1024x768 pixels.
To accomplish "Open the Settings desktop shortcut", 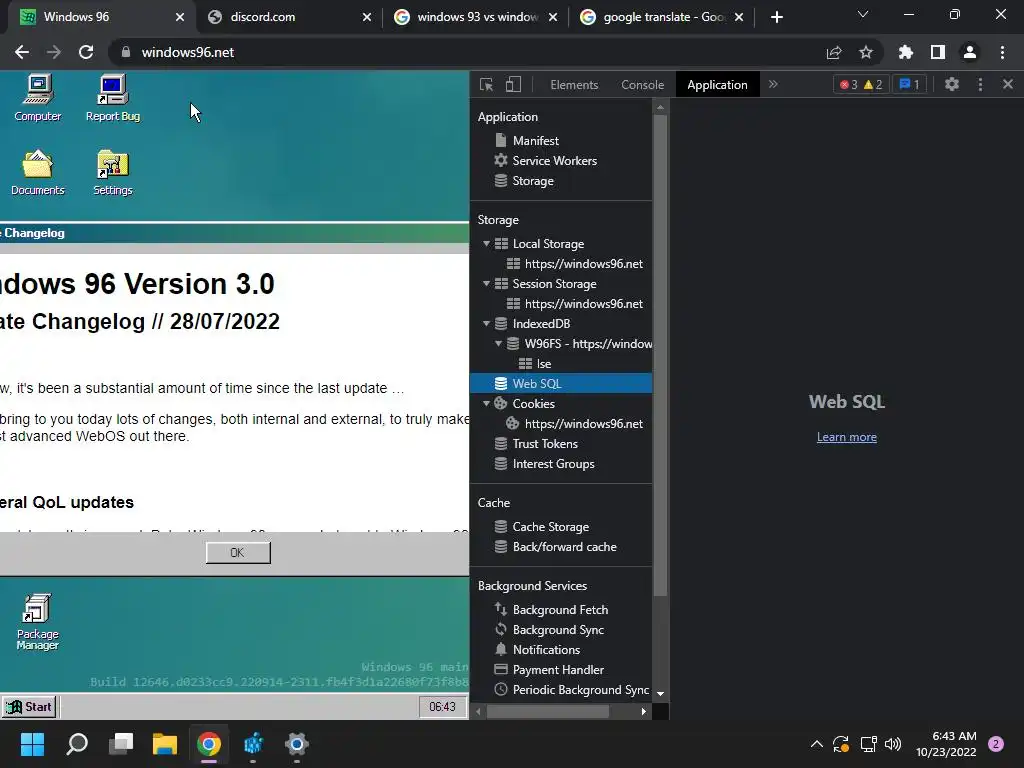I will pos(112,173).
